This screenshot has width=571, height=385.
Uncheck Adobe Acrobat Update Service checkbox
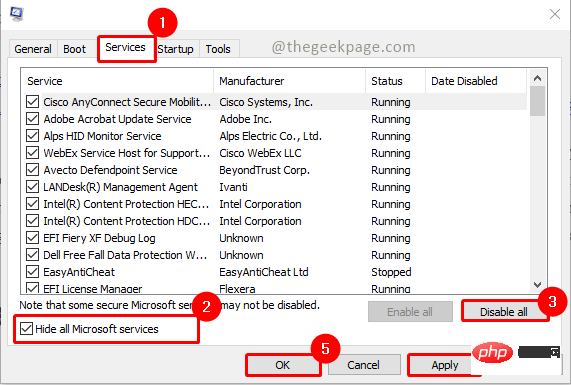(x=32, y=119)
